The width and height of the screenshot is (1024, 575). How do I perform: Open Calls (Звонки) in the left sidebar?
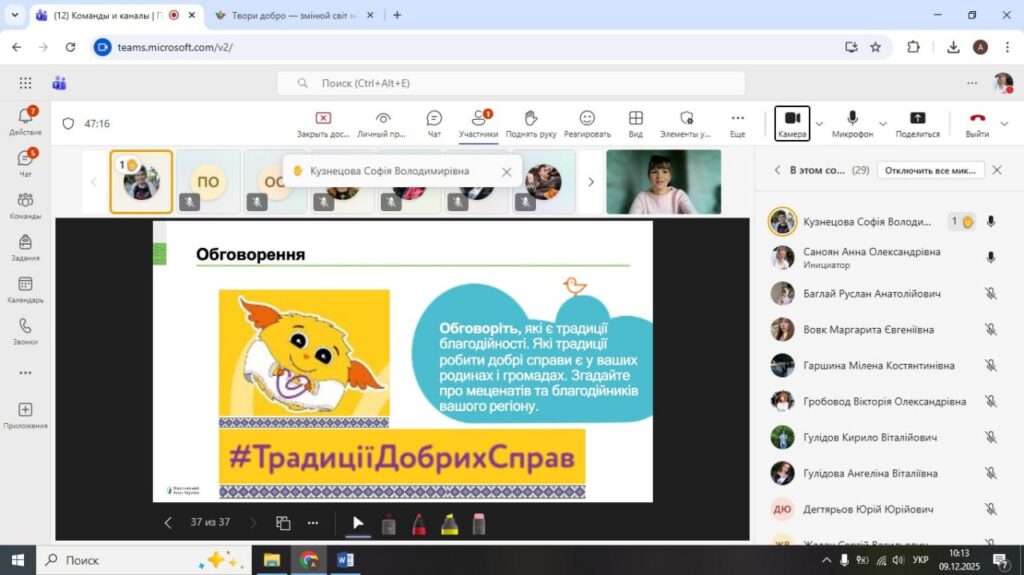coord(25,332)
